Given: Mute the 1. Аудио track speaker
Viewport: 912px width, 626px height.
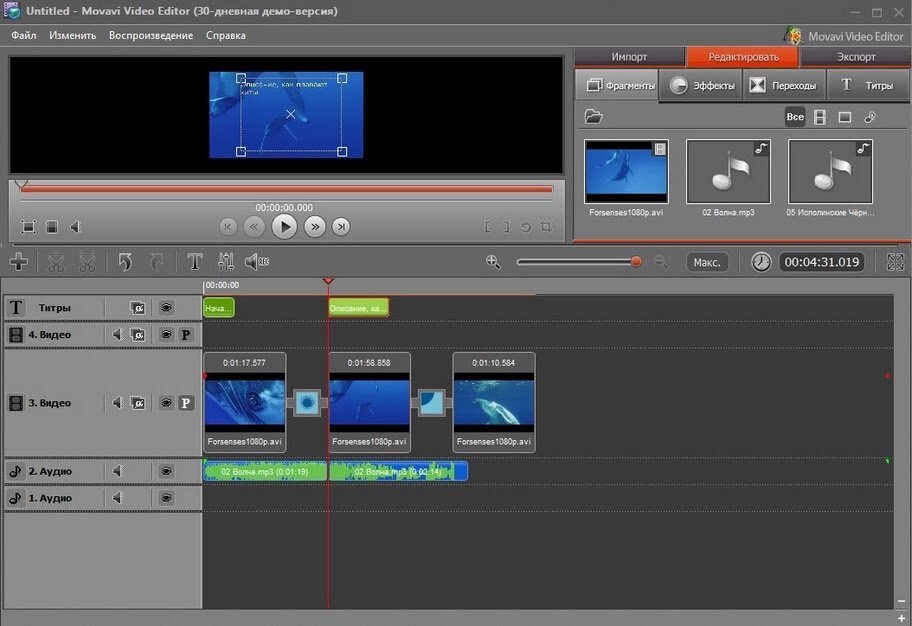Looking at the screenshot, I should [118, 498].
